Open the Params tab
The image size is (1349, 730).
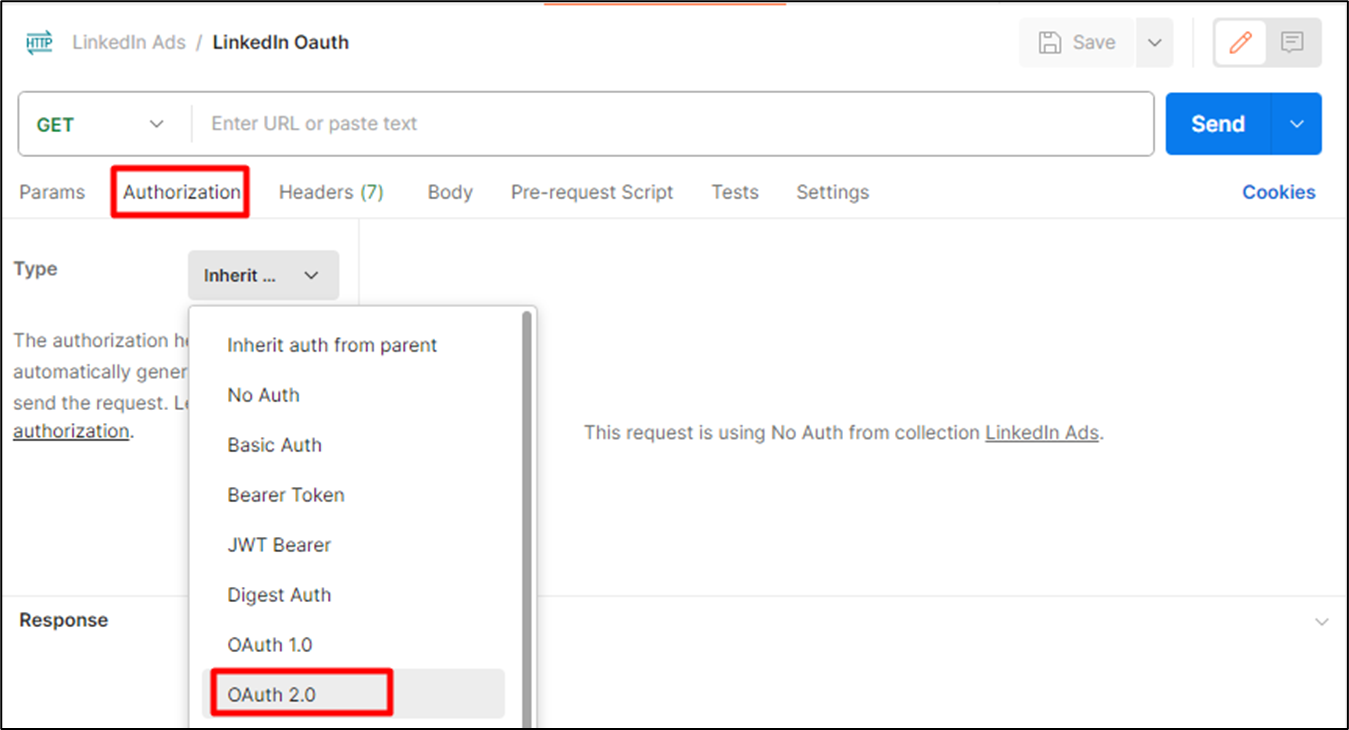point(52,192)
